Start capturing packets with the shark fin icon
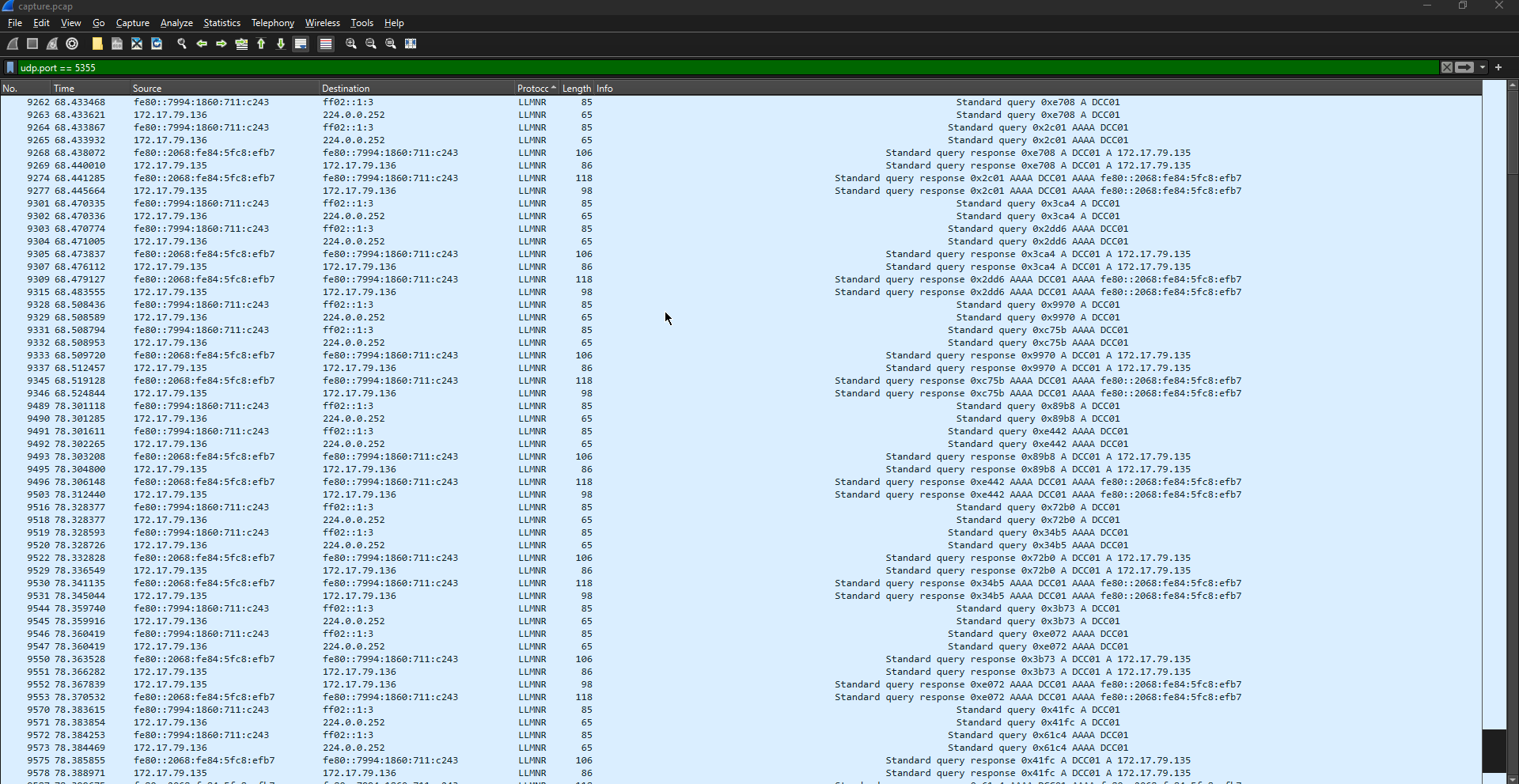Screen dimensions: 1519x784 13,44
